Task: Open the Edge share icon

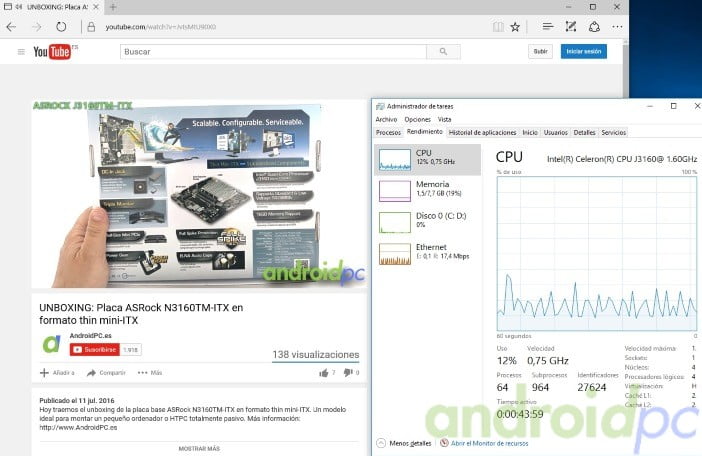Action: click(x=594, y=27)
